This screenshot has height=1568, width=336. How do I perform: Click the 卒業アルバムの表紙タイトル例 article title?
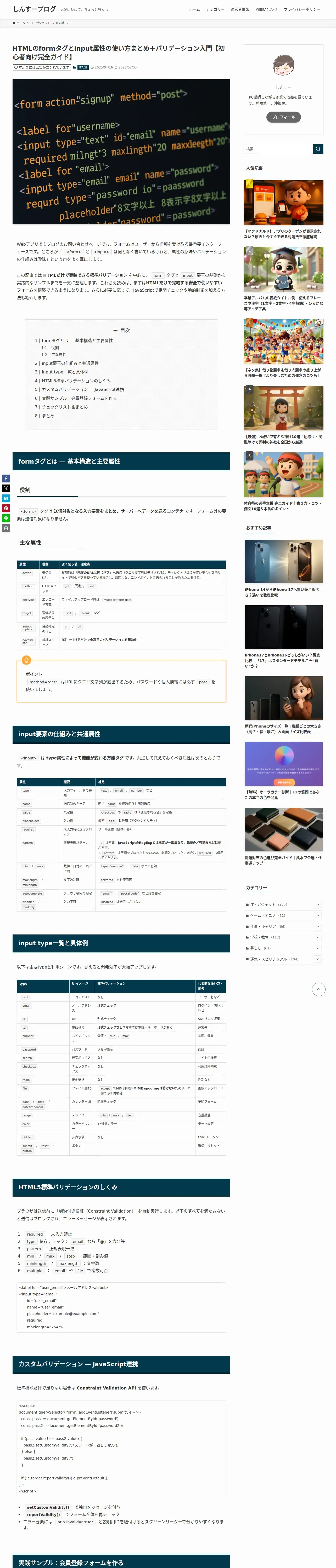(x=284, y=303)
